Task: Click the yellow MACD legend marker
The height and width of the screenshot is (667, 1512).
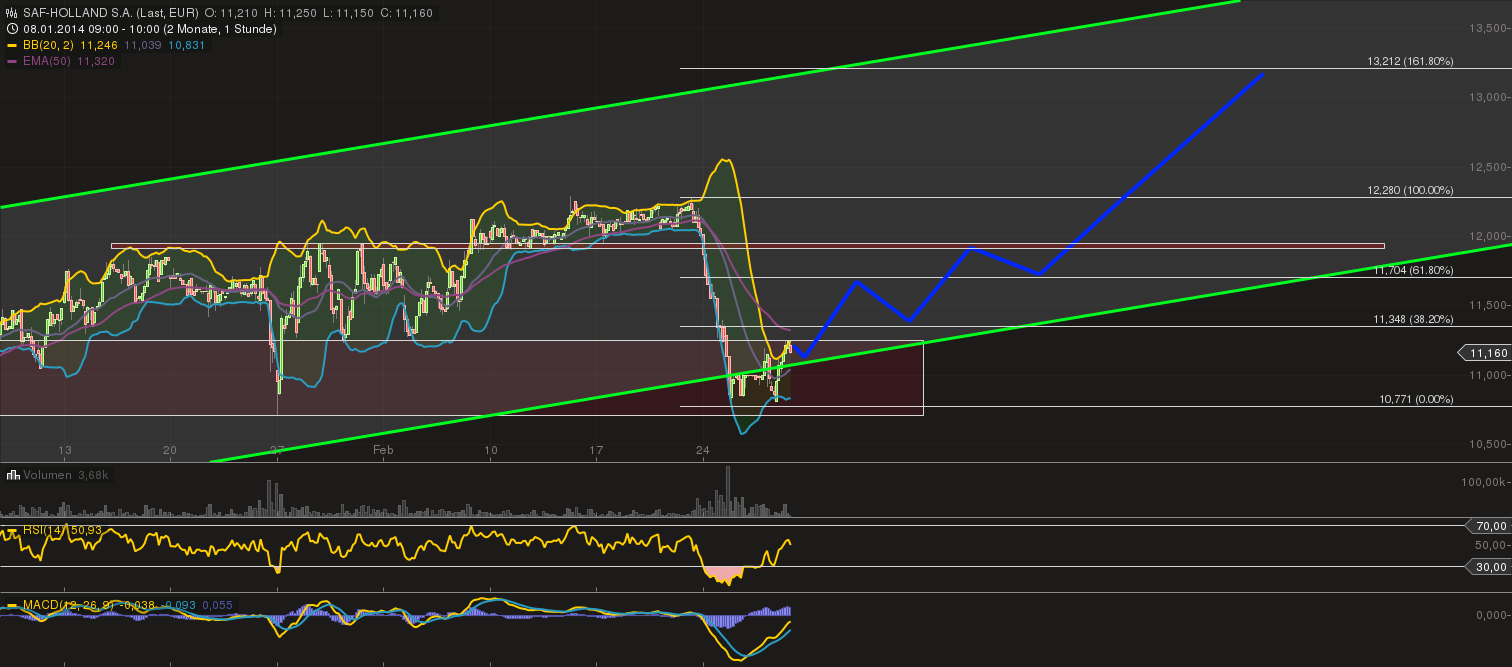Action: (11, 605)
